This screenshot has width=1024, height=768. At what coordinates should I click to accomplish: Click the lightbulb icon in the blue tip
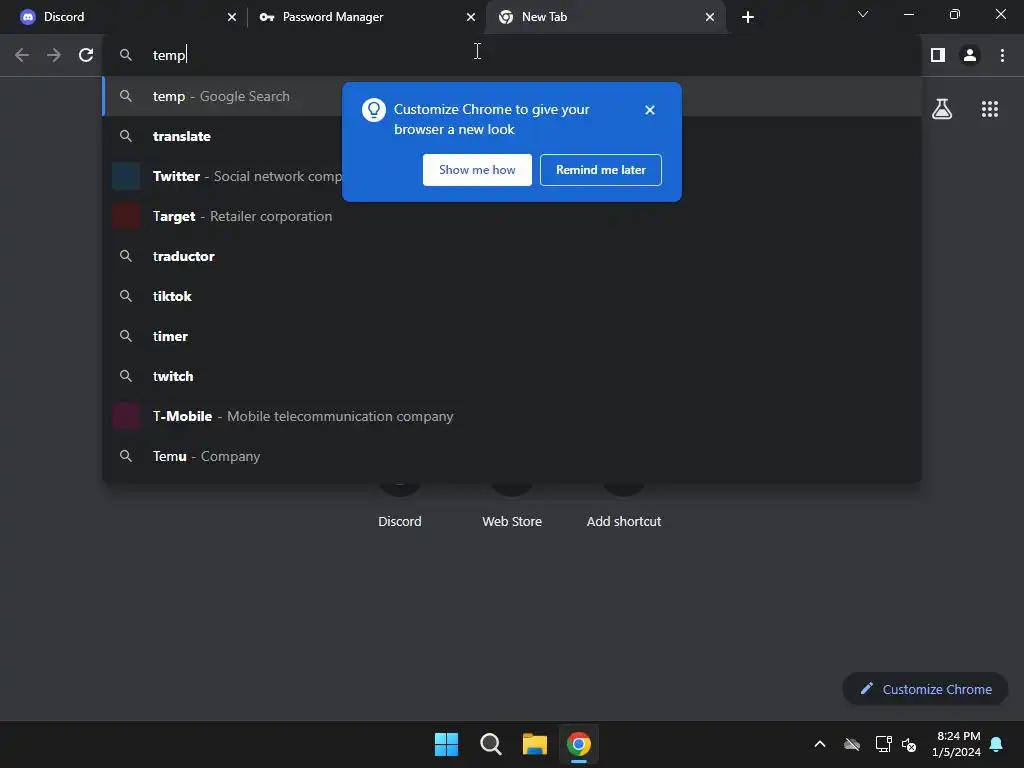coord(374,110)
